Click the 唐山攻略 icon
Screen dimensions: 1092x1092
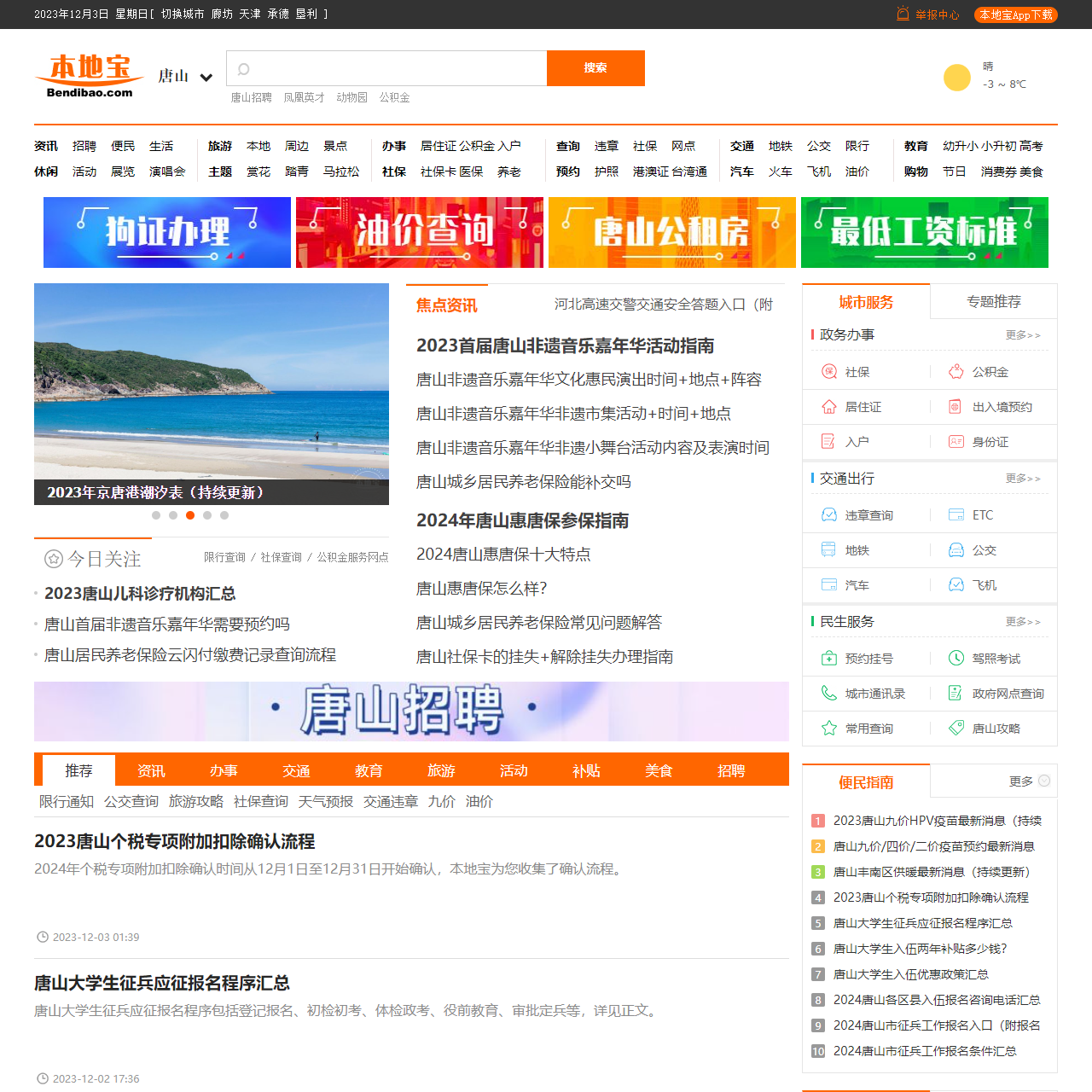click(955, 728)
